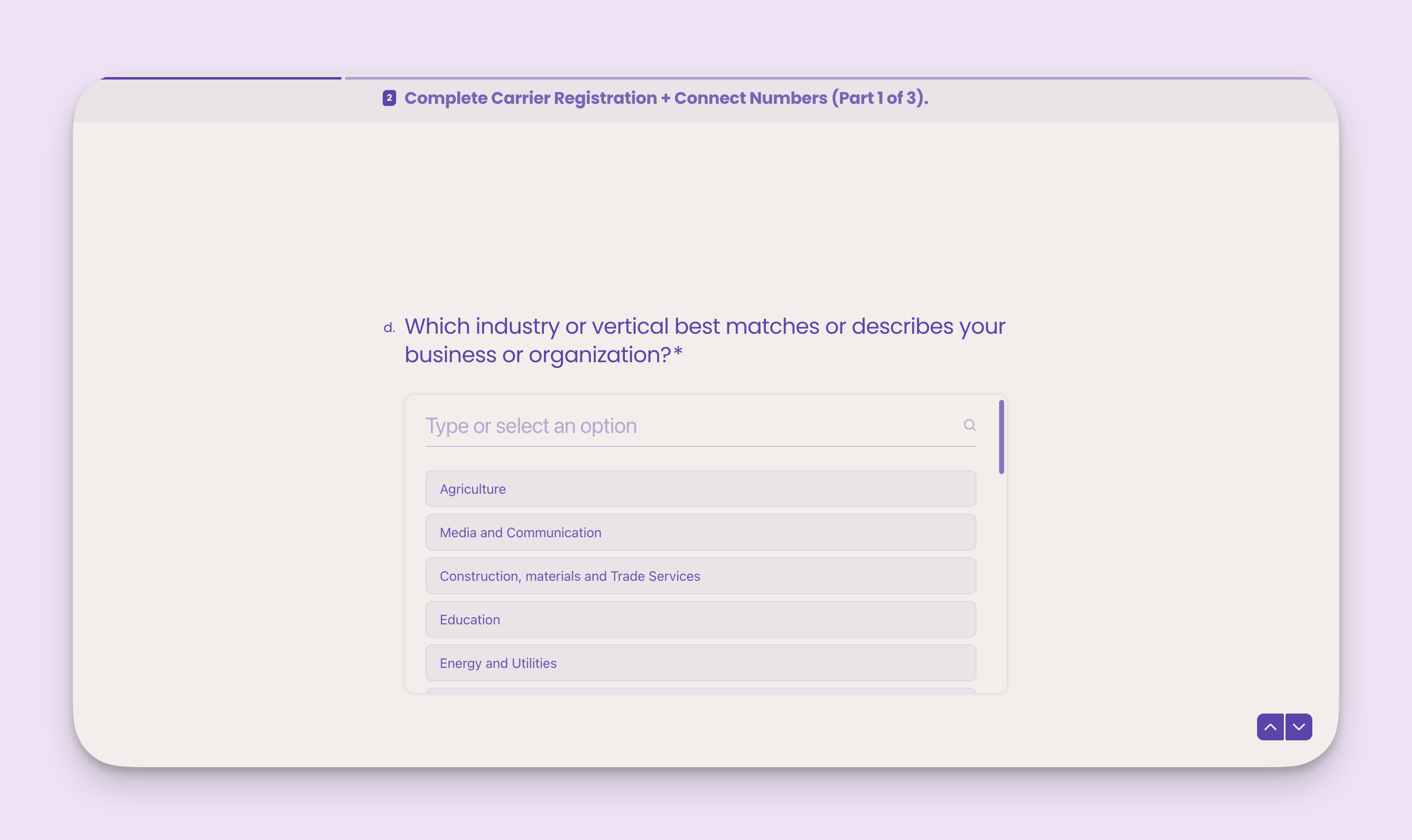1412x840 pixels.
Task: Click the question text about industry or vertical
Action: click(x=704, y=340)
